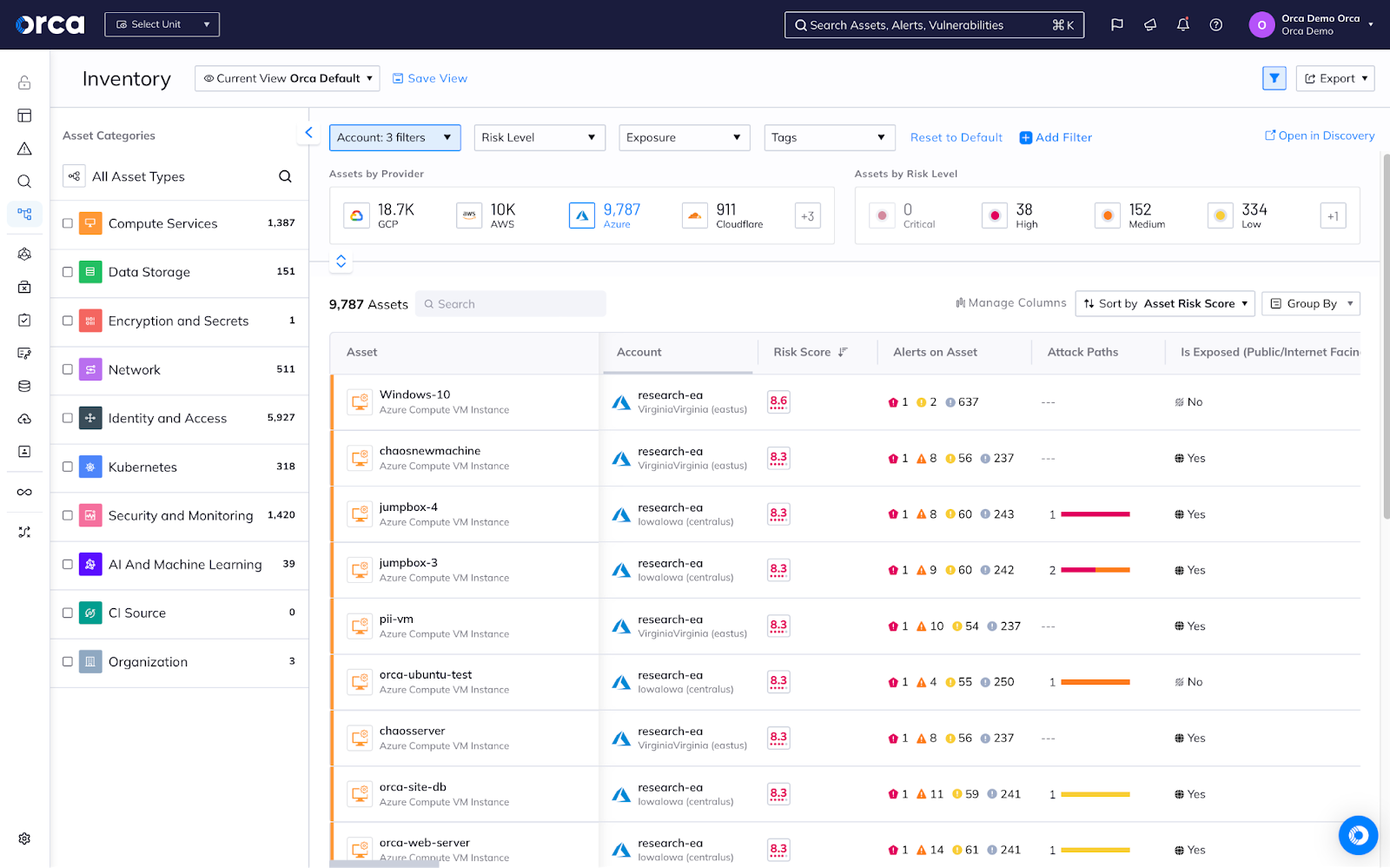Image resolution: width=1390 pixels, height=868 pixels.
Task: Open the Alerts warning triangle in sidebar
Action: click(x=23, y=148)
